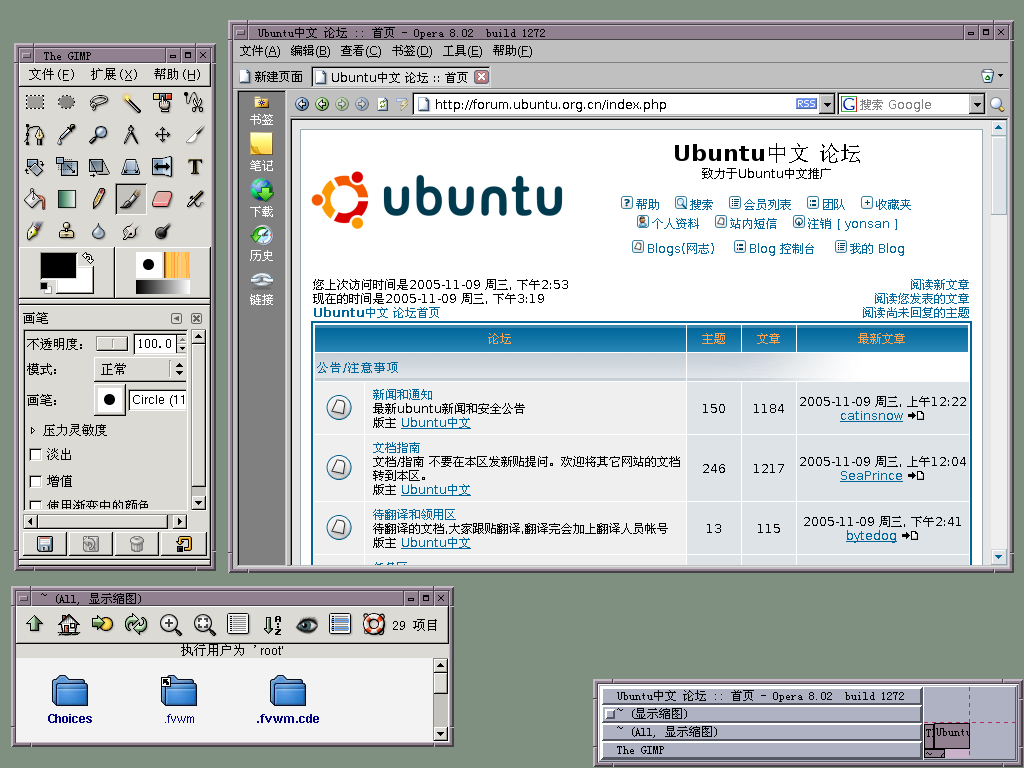Screen dimensions: 1024x768
Task: Click the sort A-Z icon in file manager
Action: tap(272, 625)
